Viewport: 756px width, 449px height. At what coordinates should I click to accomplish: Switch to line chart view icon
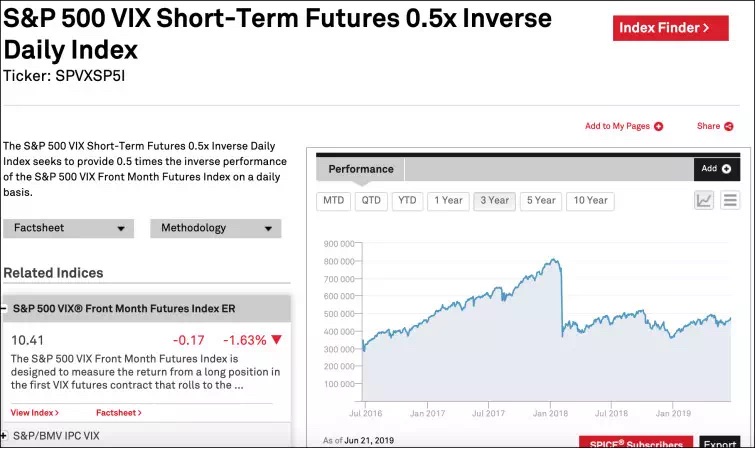coord(704,200)
